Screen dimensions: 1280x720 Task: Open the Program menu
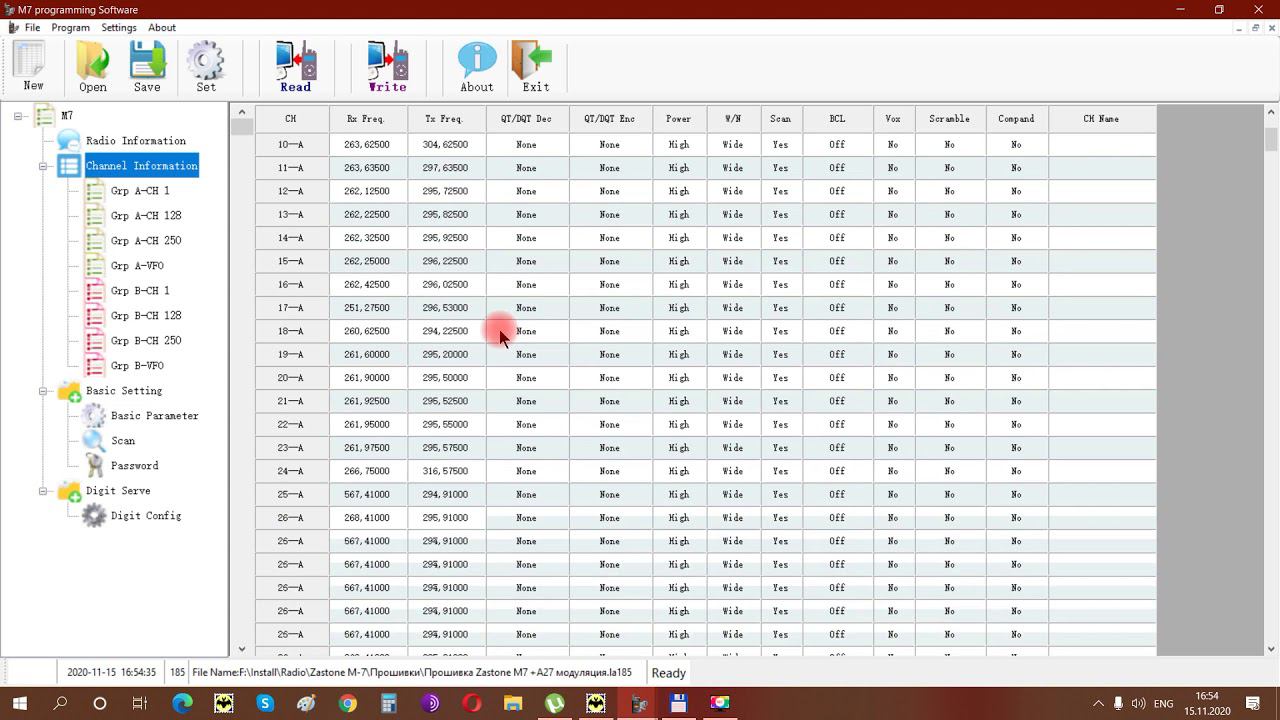pos(70,27)
